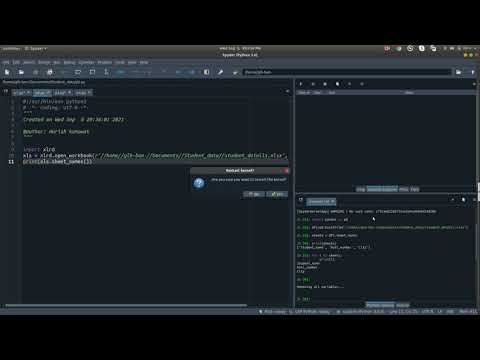Open the Source menu

coord(44,62)
